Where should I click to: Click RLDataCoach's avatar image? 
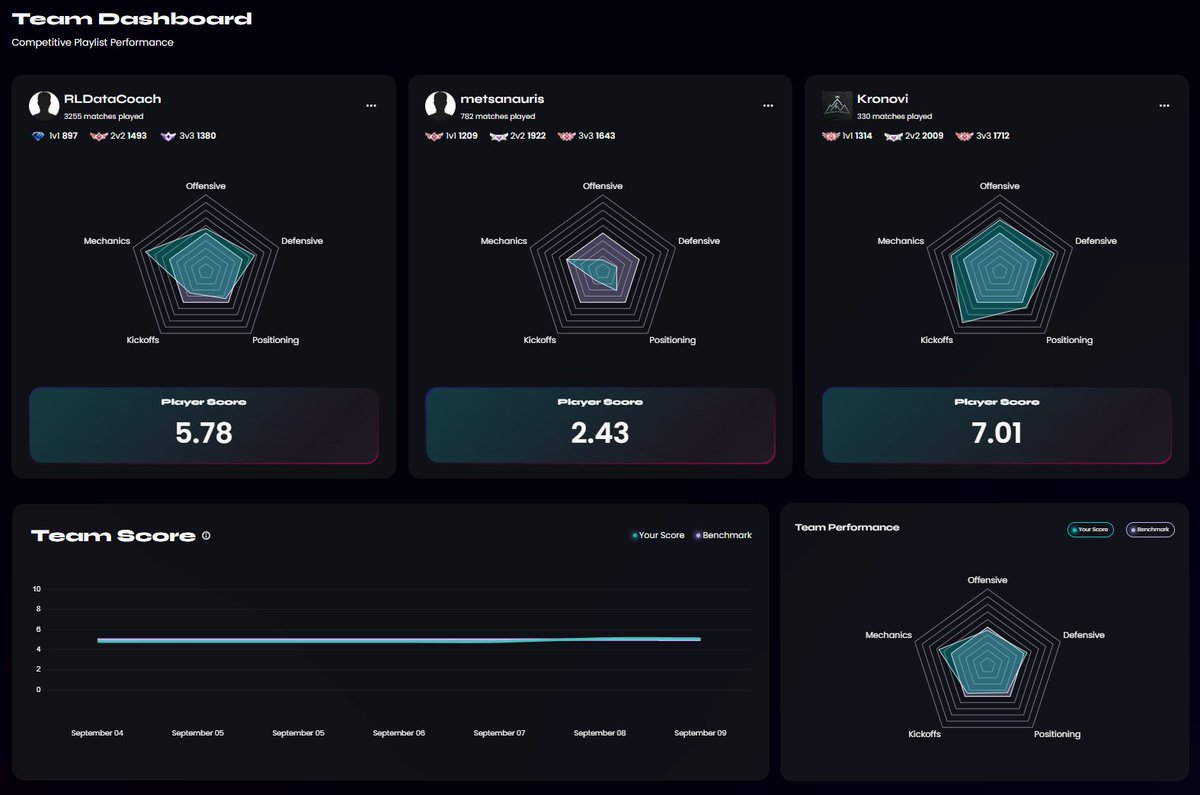click(44, 105)
